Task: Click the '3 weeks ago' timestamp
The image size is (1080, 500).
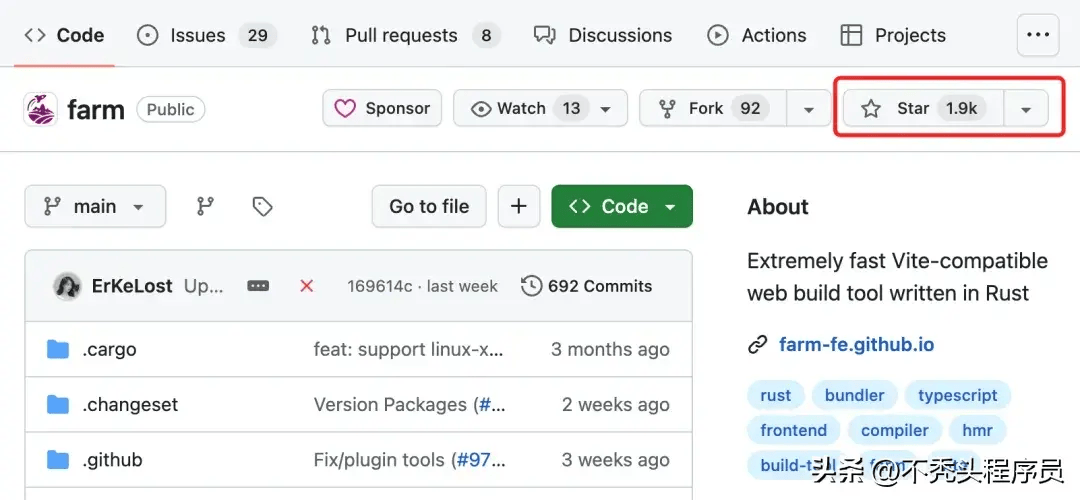Action: [616, 459]
